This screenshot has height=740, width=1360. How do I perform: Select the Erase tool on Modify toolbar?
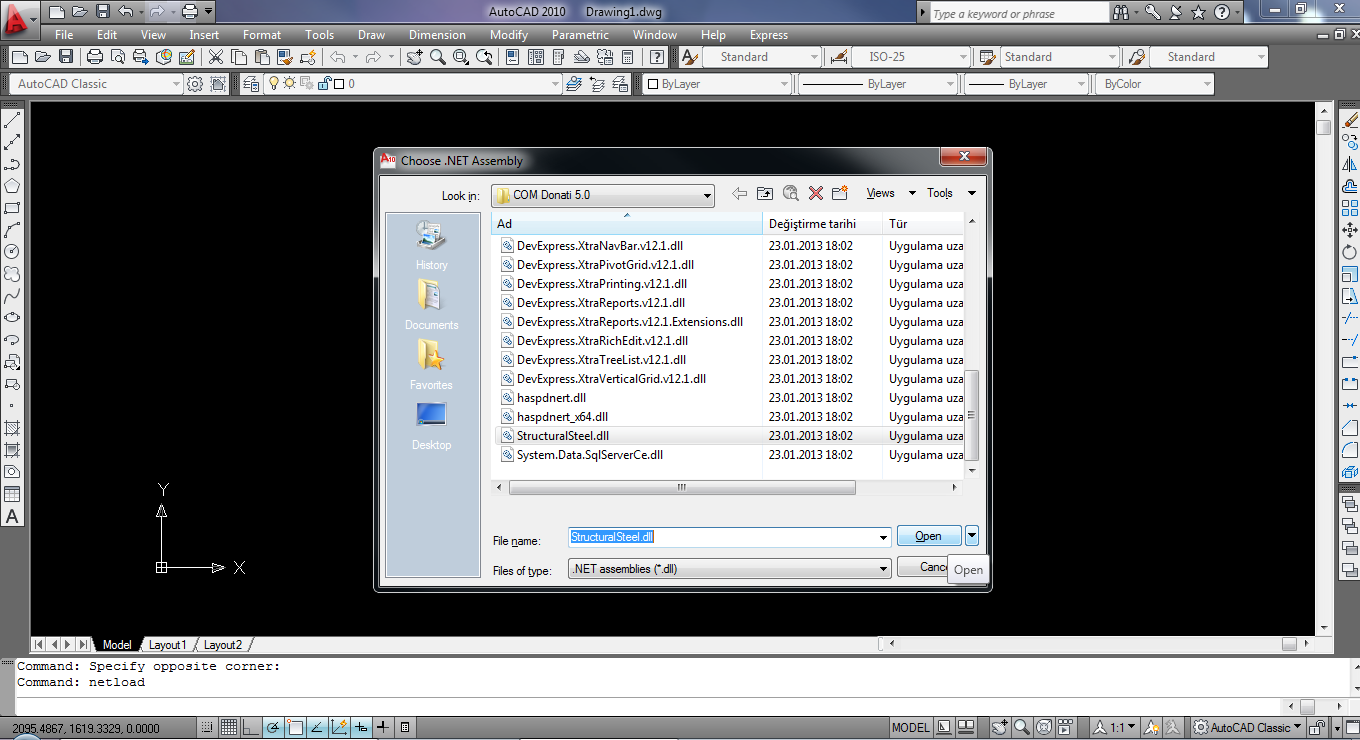pos(1350,121)
